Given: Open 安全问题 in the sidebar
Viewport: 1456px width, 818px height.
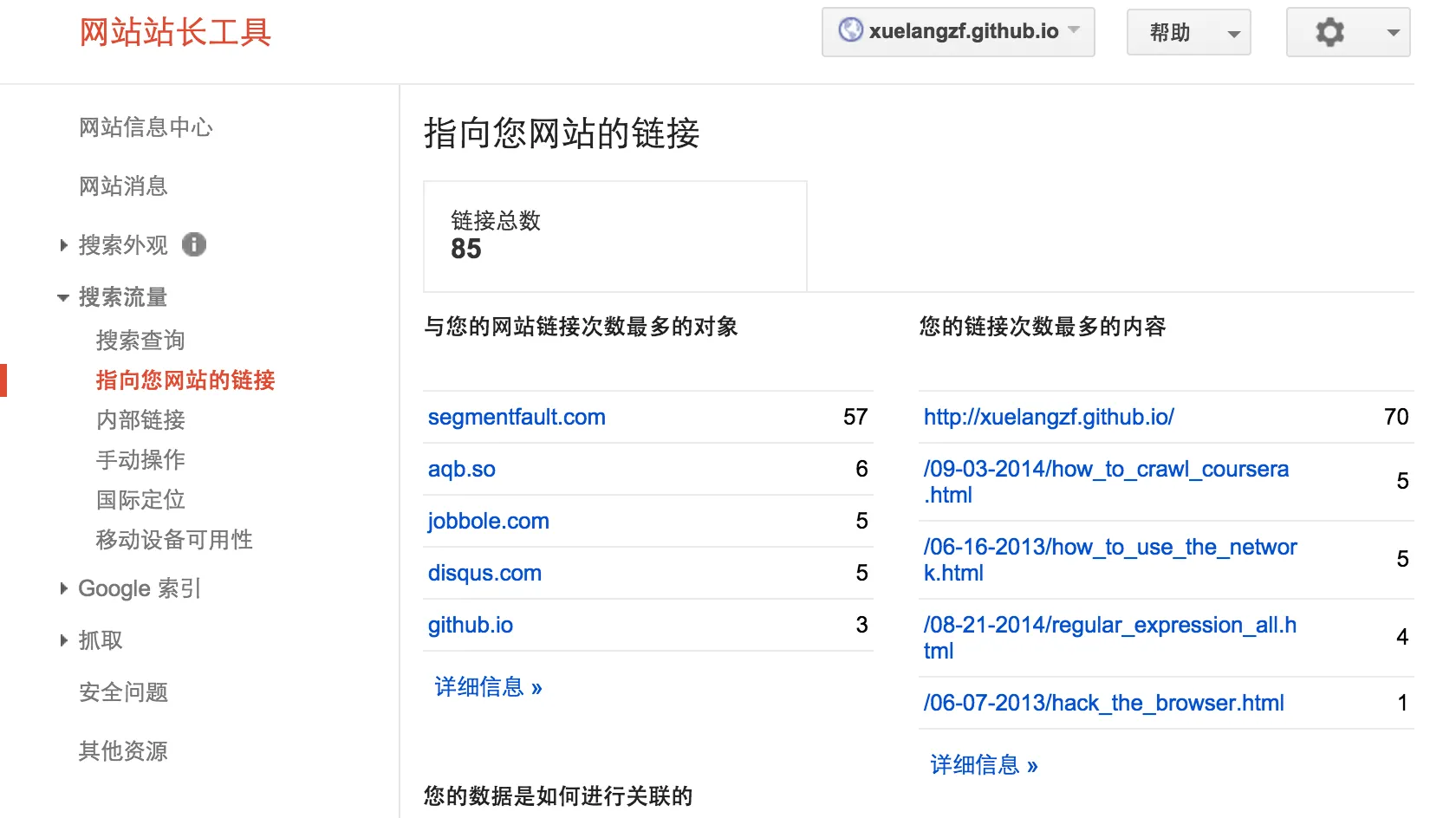Looking at the screenshot, I should click(123, 692).
